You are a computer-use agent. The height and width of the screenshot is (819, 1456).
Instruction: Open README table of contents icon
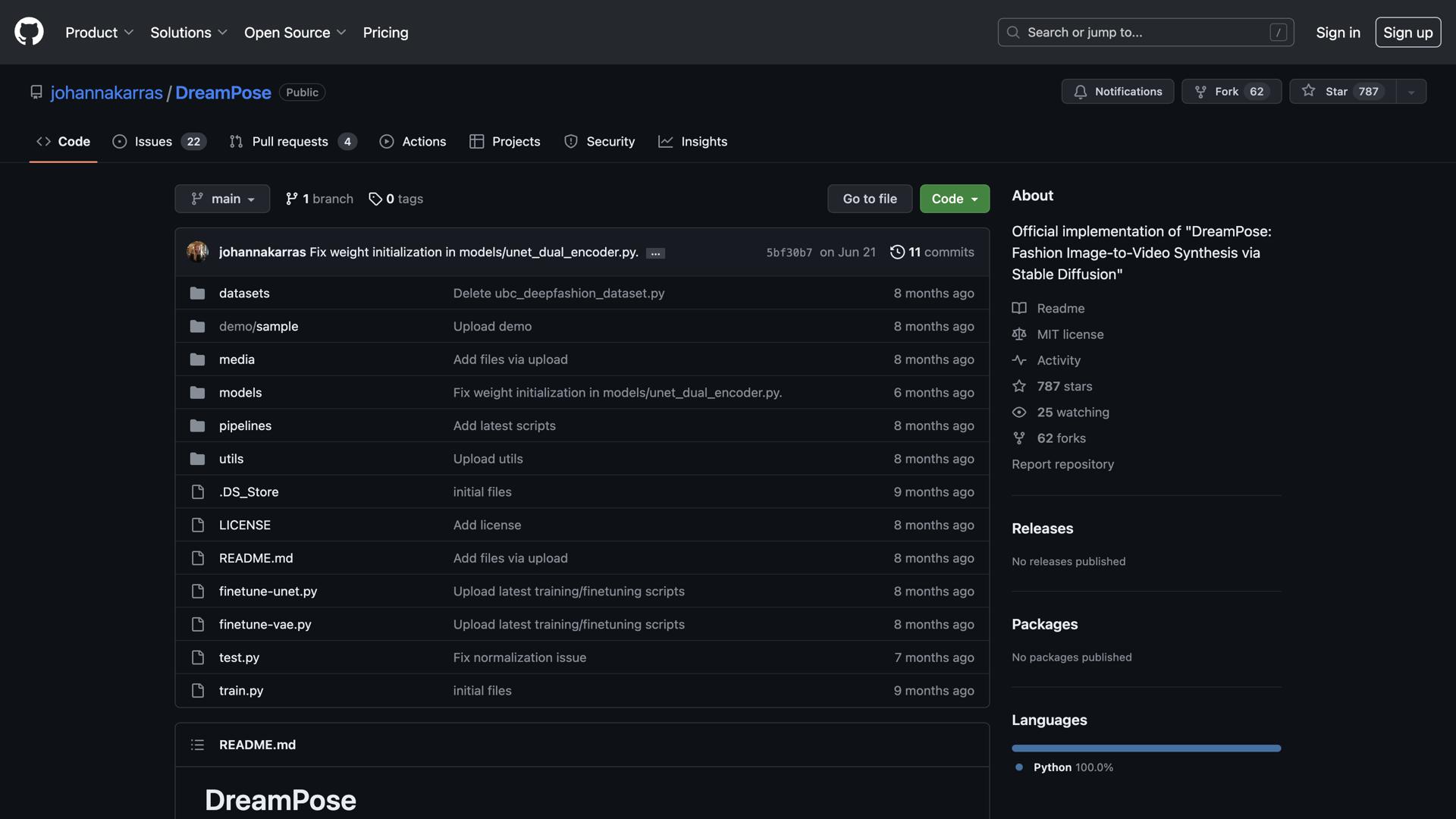click(197, 745)
